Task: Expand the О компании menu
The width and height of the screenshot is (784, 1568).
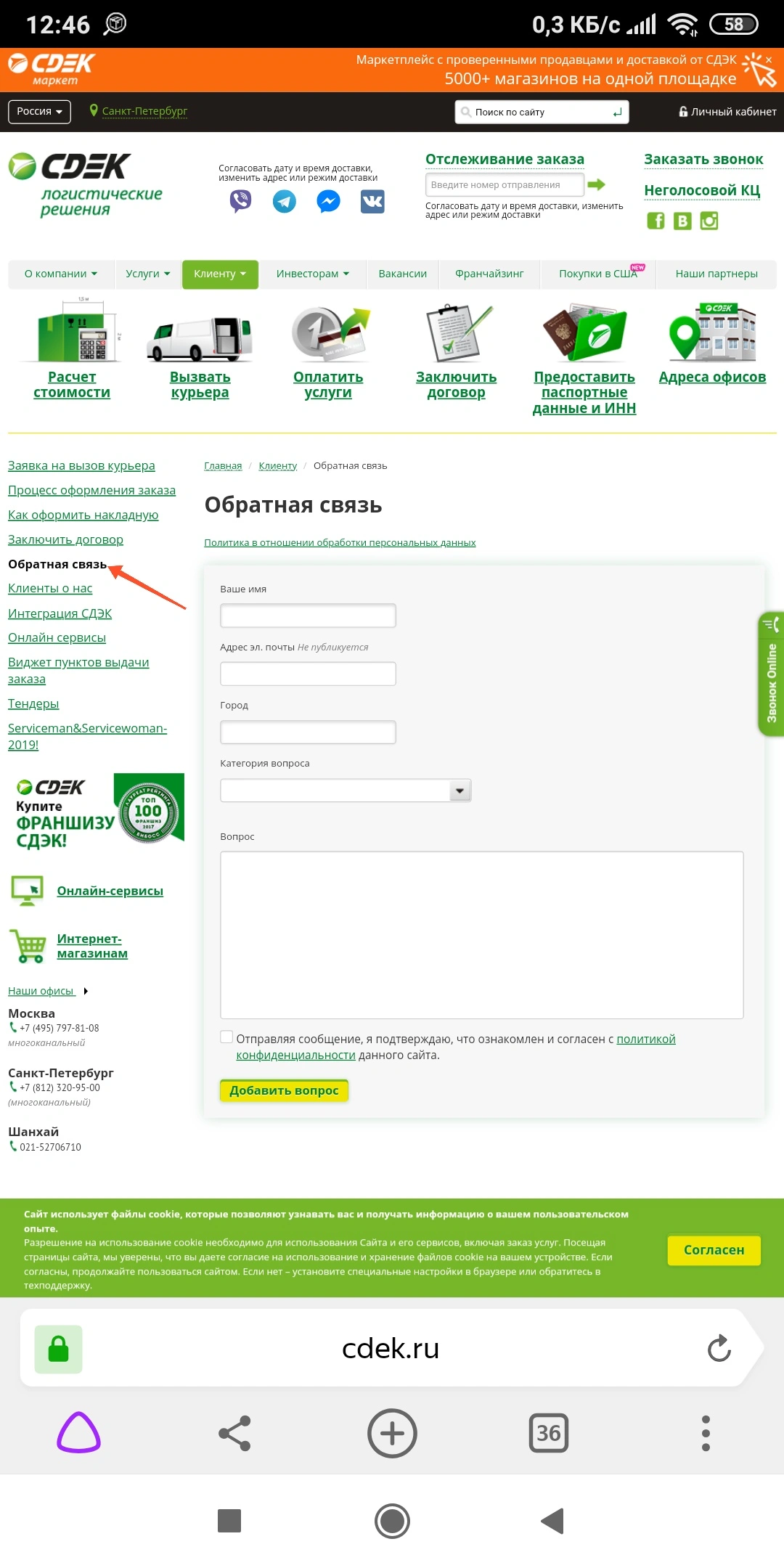Action: [x=61, y=274]
